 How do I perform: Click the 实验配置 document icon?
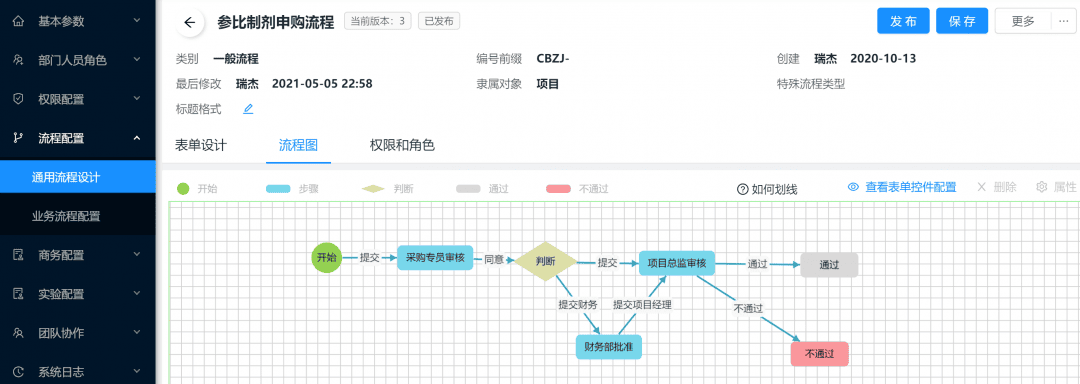tap(19, 295)
